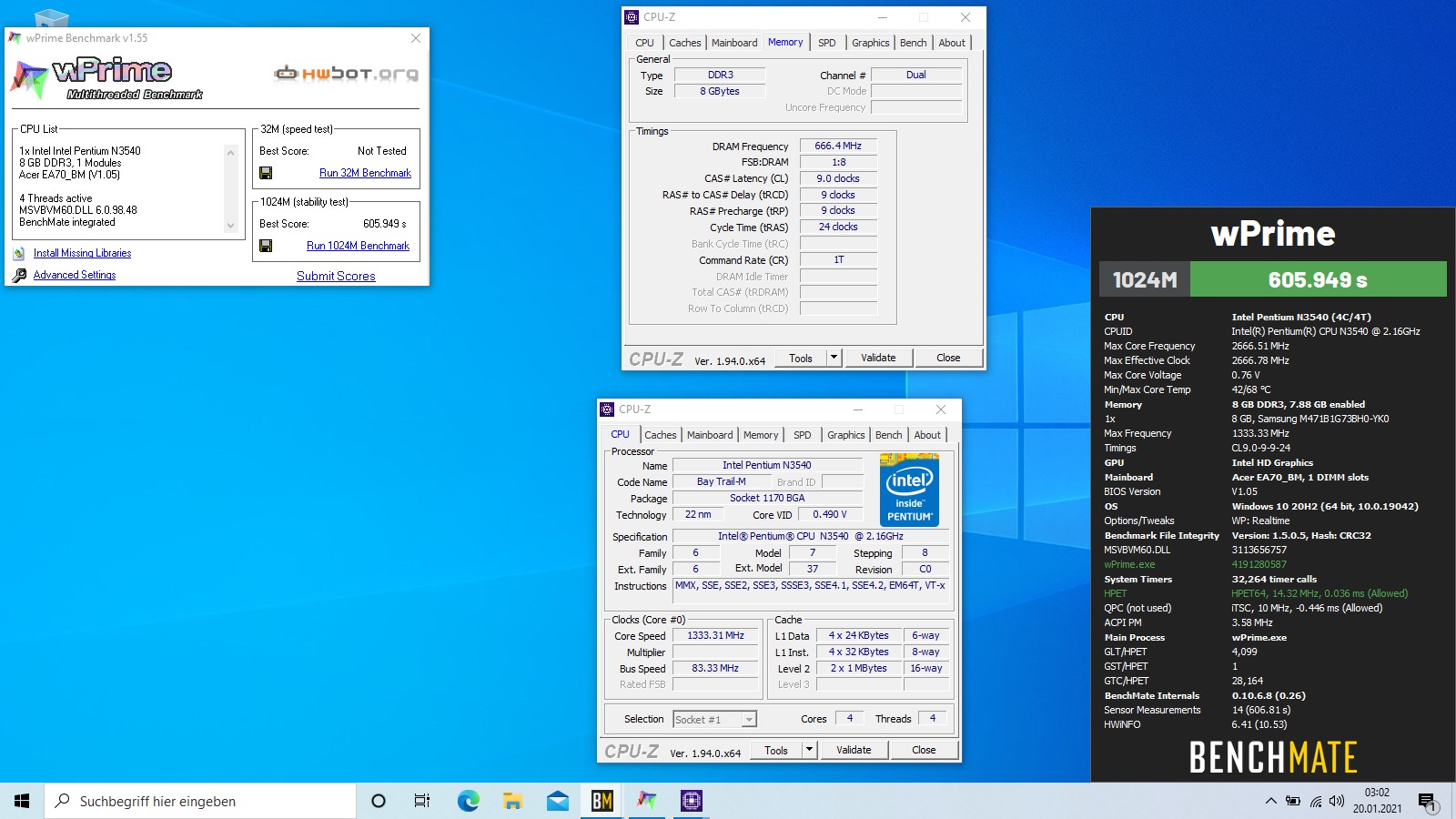Open Mainboard tab in CPU-Z CPU window

pos(710,435)
